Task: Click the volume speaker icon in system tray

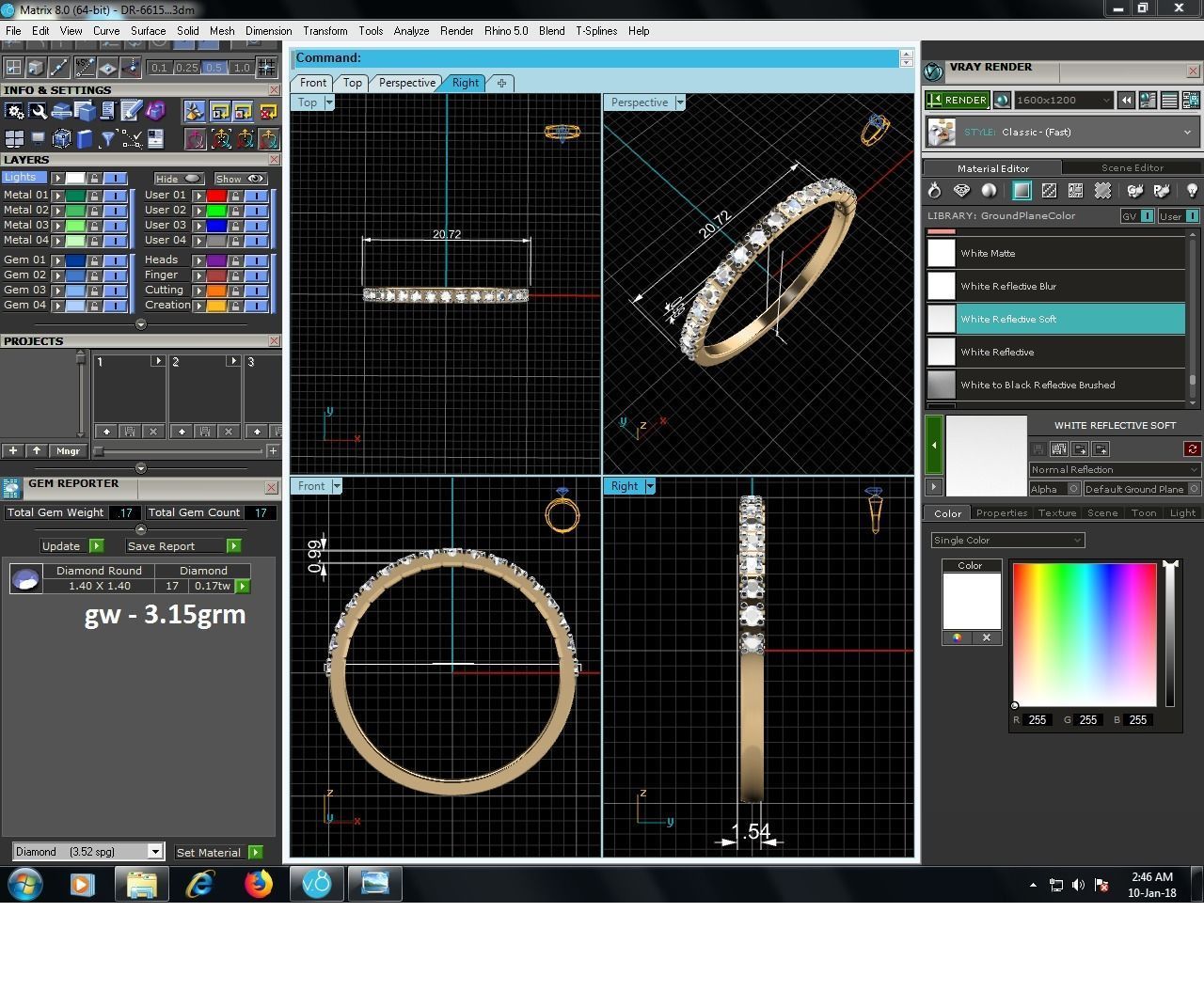Action: click(1078, 885)
